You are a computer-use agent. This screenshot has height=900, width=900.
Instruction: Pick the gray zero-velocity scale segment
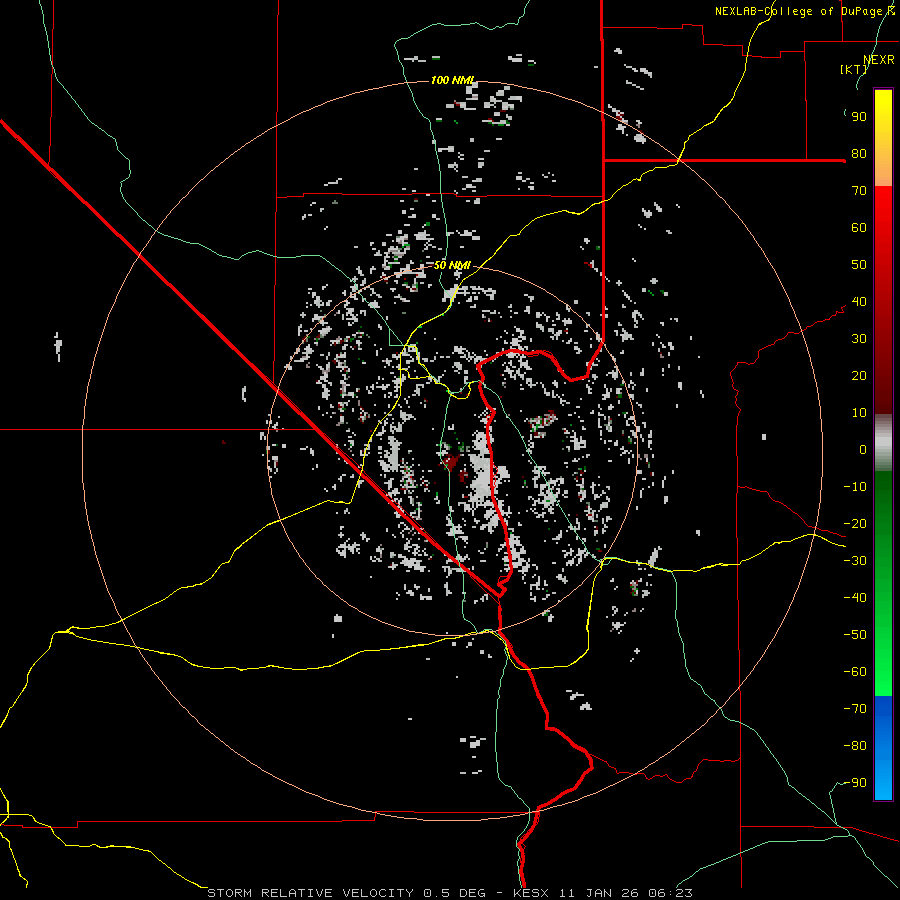pyautogui.click(x=883, y=443)
